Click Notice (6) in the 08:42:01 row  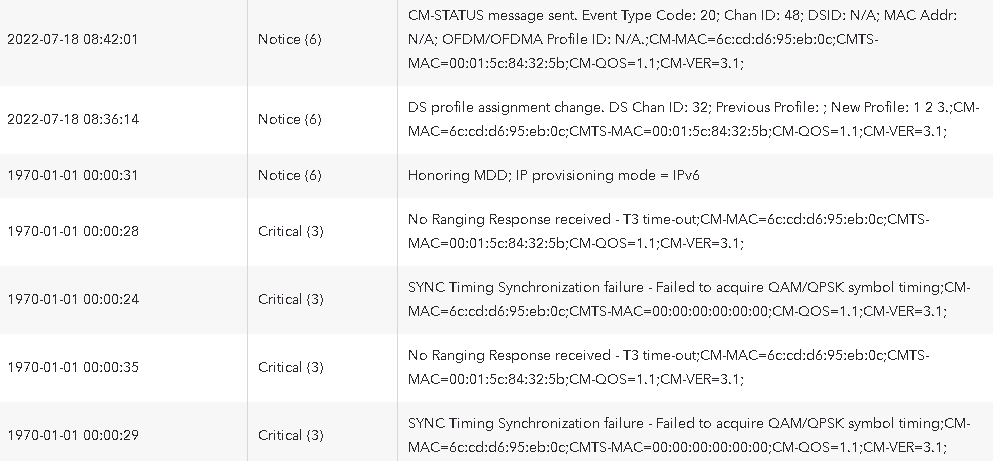click(x=290, y=39)
